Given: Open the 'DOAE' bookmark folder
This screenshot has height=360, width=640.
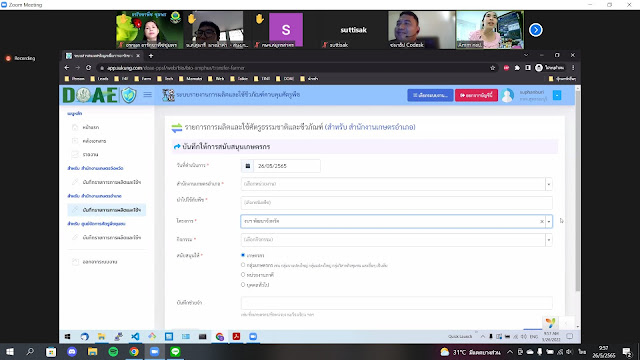Looking at the screenshot, I should 285,79.
